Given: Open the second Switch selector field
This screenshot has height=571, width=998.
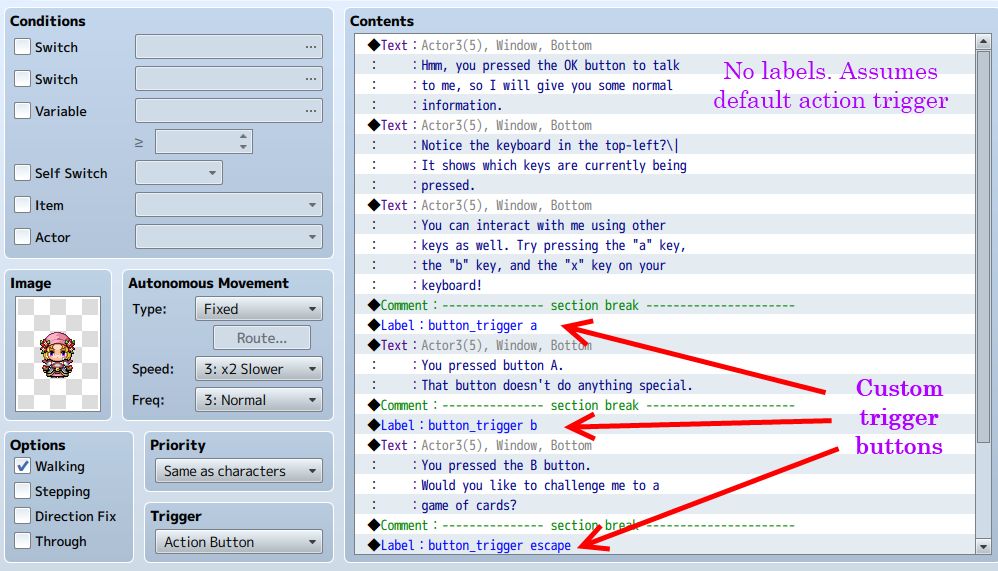Looking at the screenshot, I should [x=228, y=78].
